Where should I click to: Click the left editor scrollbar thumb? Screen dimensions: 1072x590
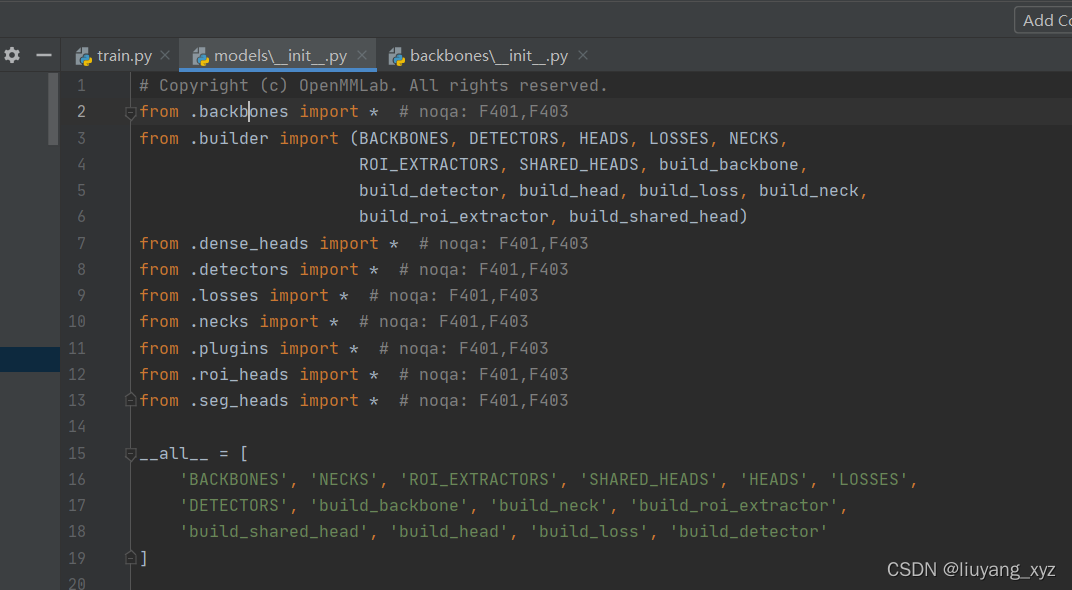point(52,110)
